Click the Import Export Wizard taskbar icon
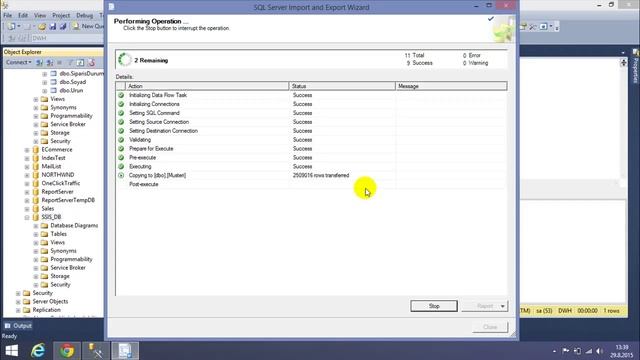640x360 pixels. pos(125,351)
